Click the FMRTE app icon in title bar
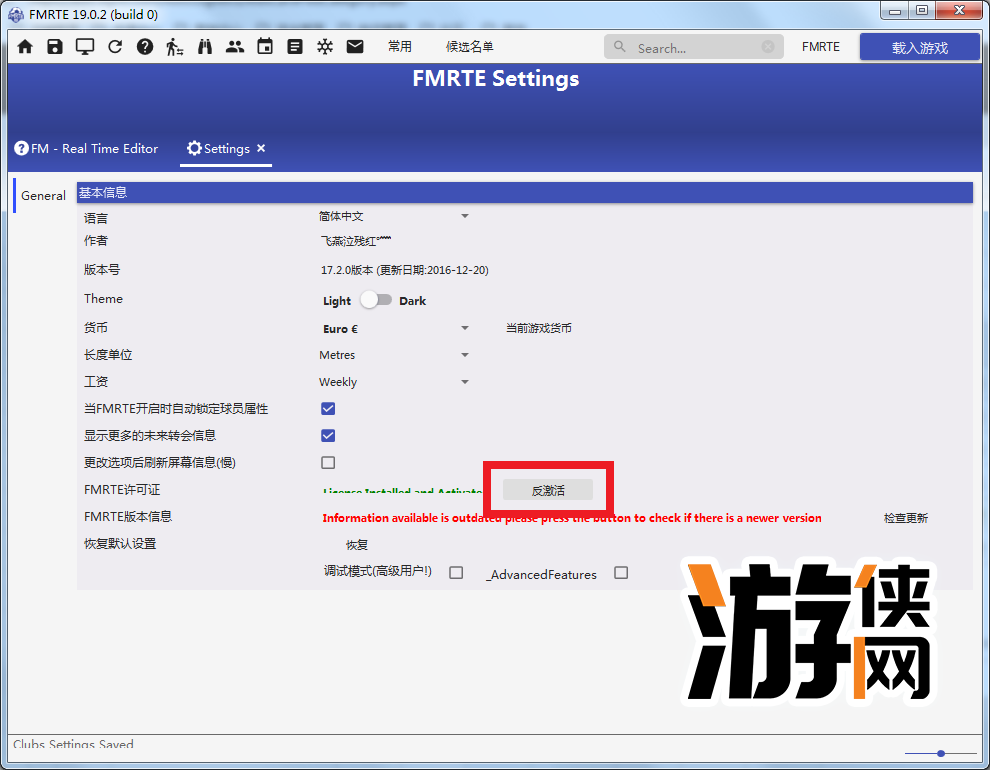990x770 pixels. (16, 14)
